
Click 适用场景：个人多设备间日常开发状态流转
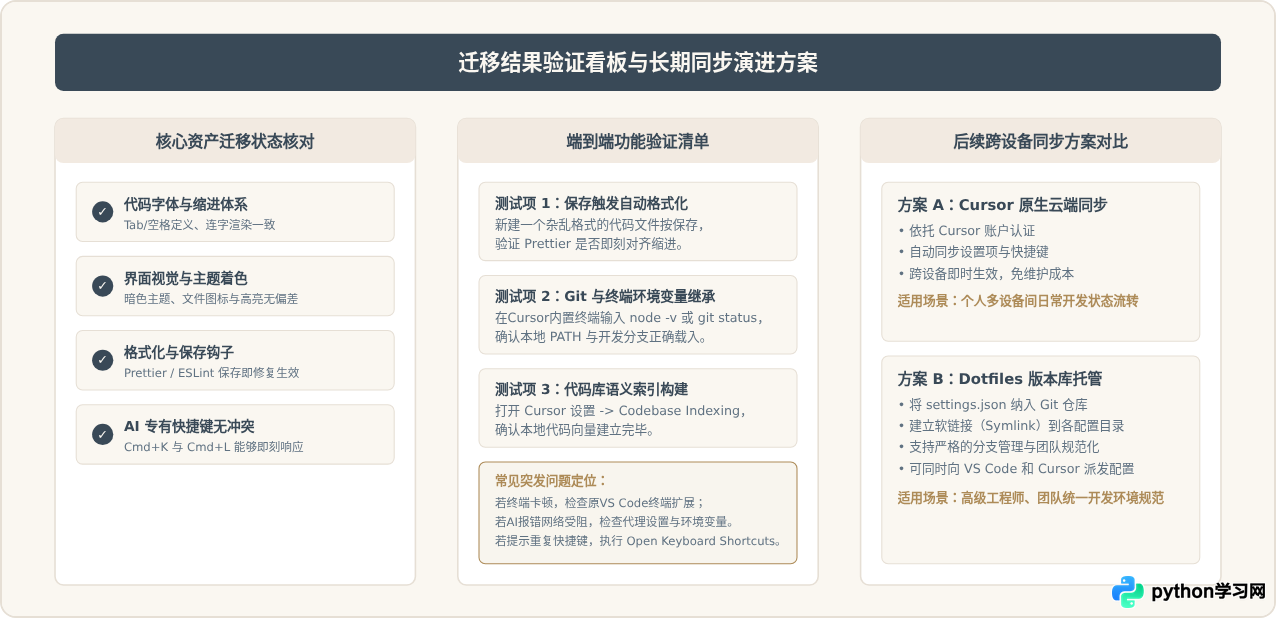pos(1018,300)
